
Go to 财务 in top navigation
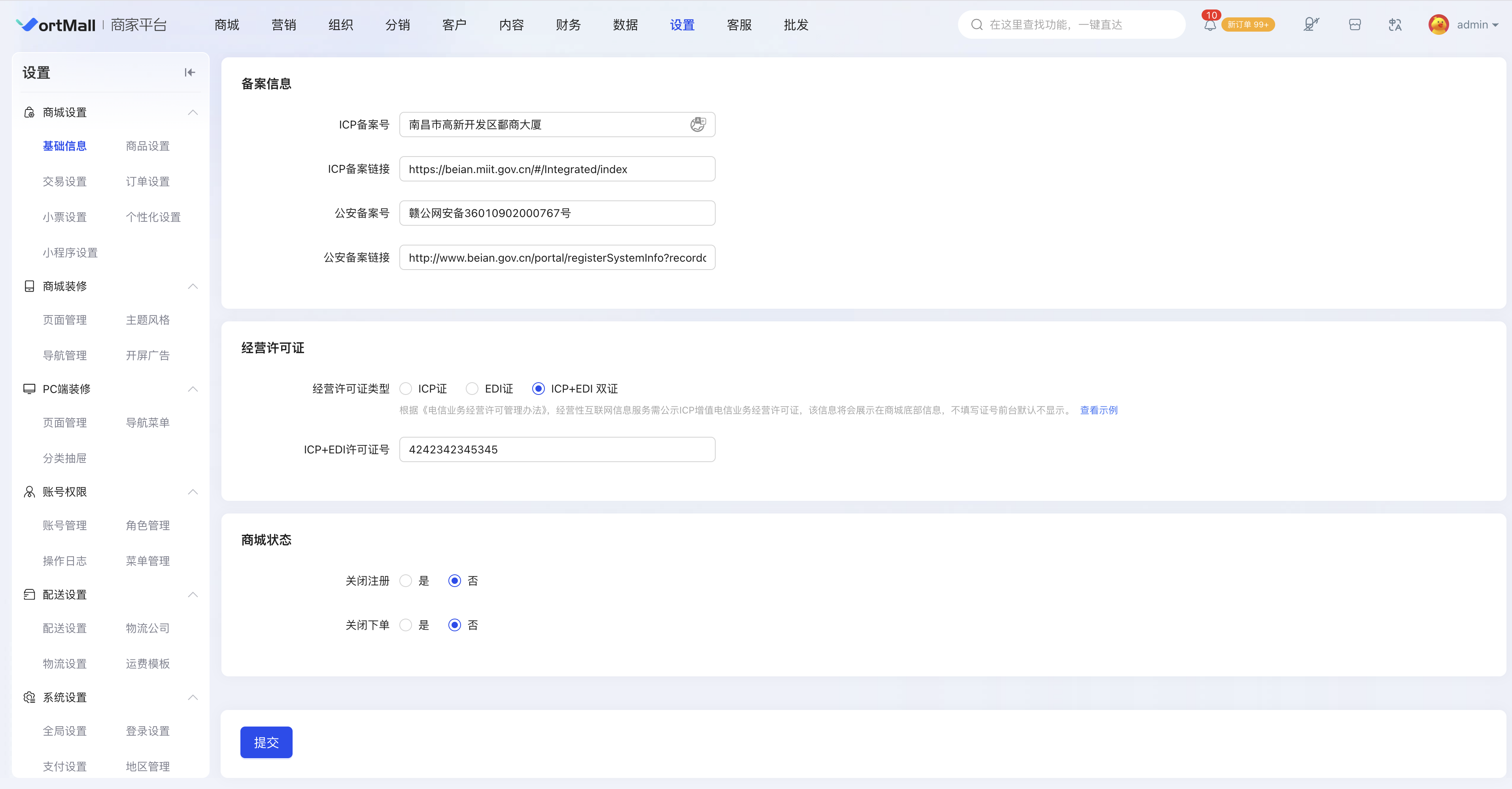click(568, 25)
